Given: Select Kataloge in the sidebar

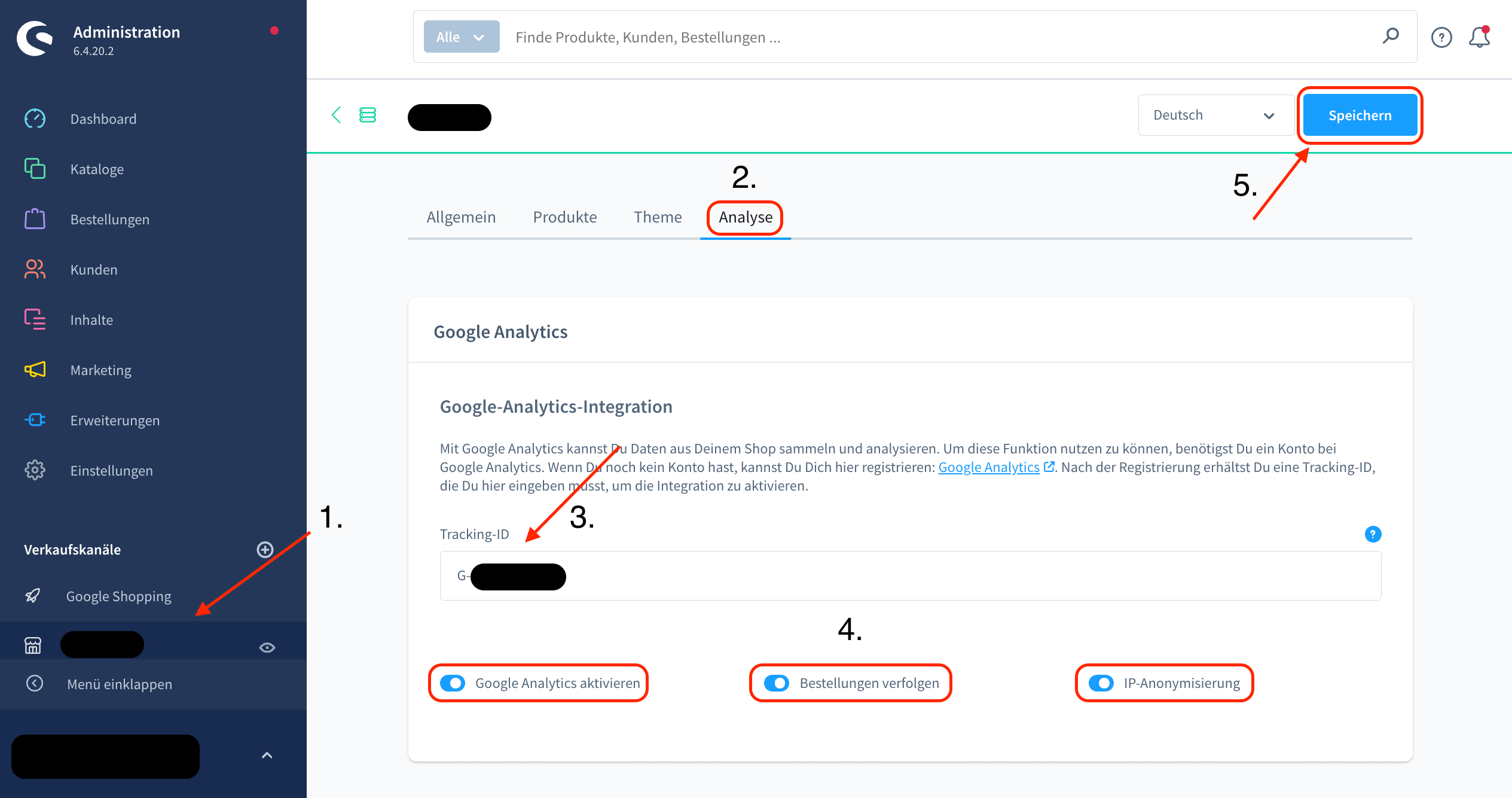Looking at the screenshot, I should coord(96,169).
